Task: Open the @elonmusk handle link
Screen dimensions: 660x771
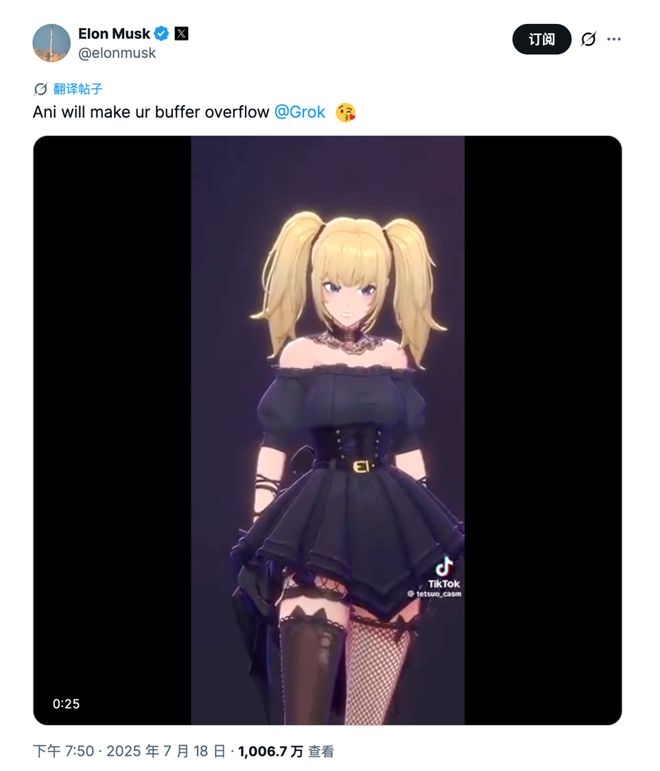Action: [x=117, y=53]
